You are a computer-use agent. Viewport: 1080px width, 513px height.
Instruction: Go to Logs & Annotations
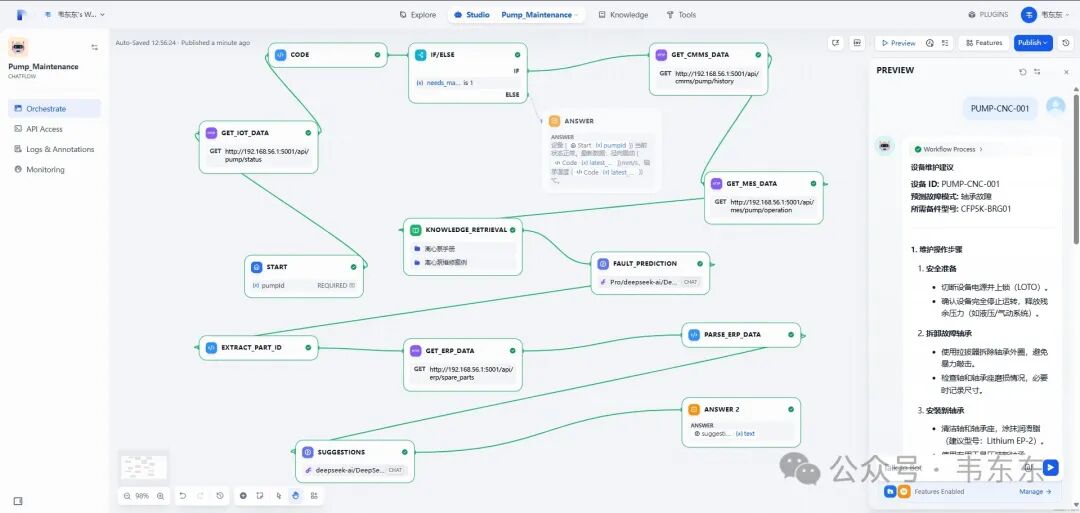click(x=54, y=149)
